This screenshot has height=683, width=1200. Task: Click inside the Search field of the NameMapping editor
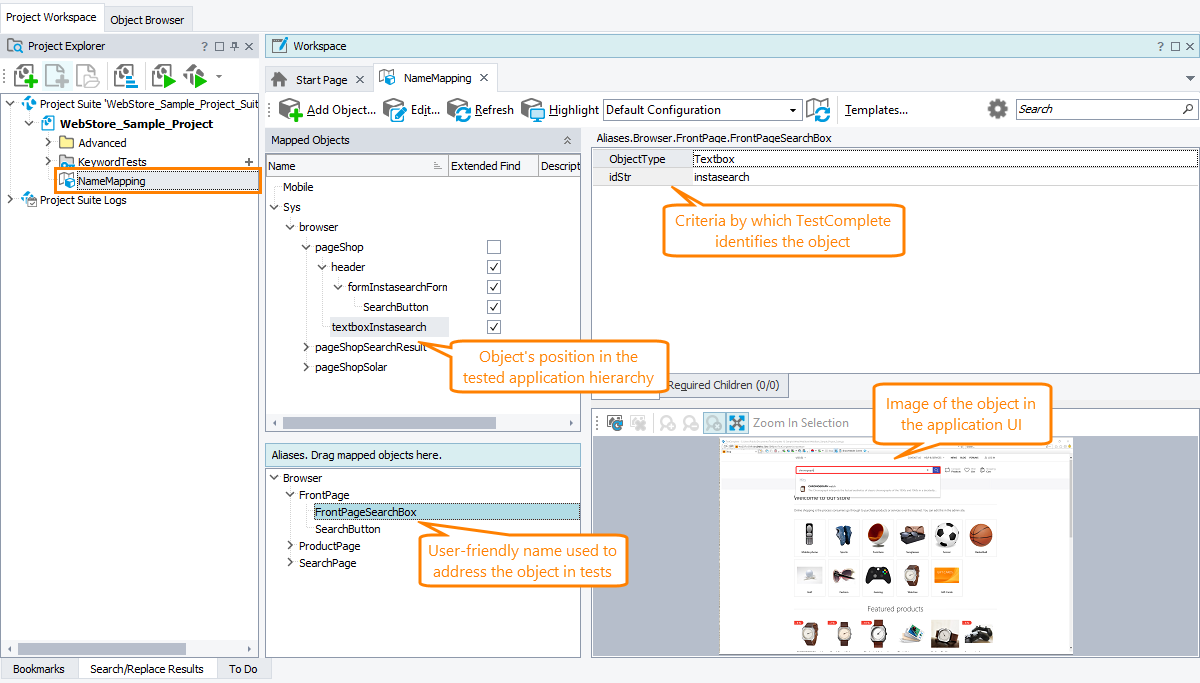tap(1100, 108)
